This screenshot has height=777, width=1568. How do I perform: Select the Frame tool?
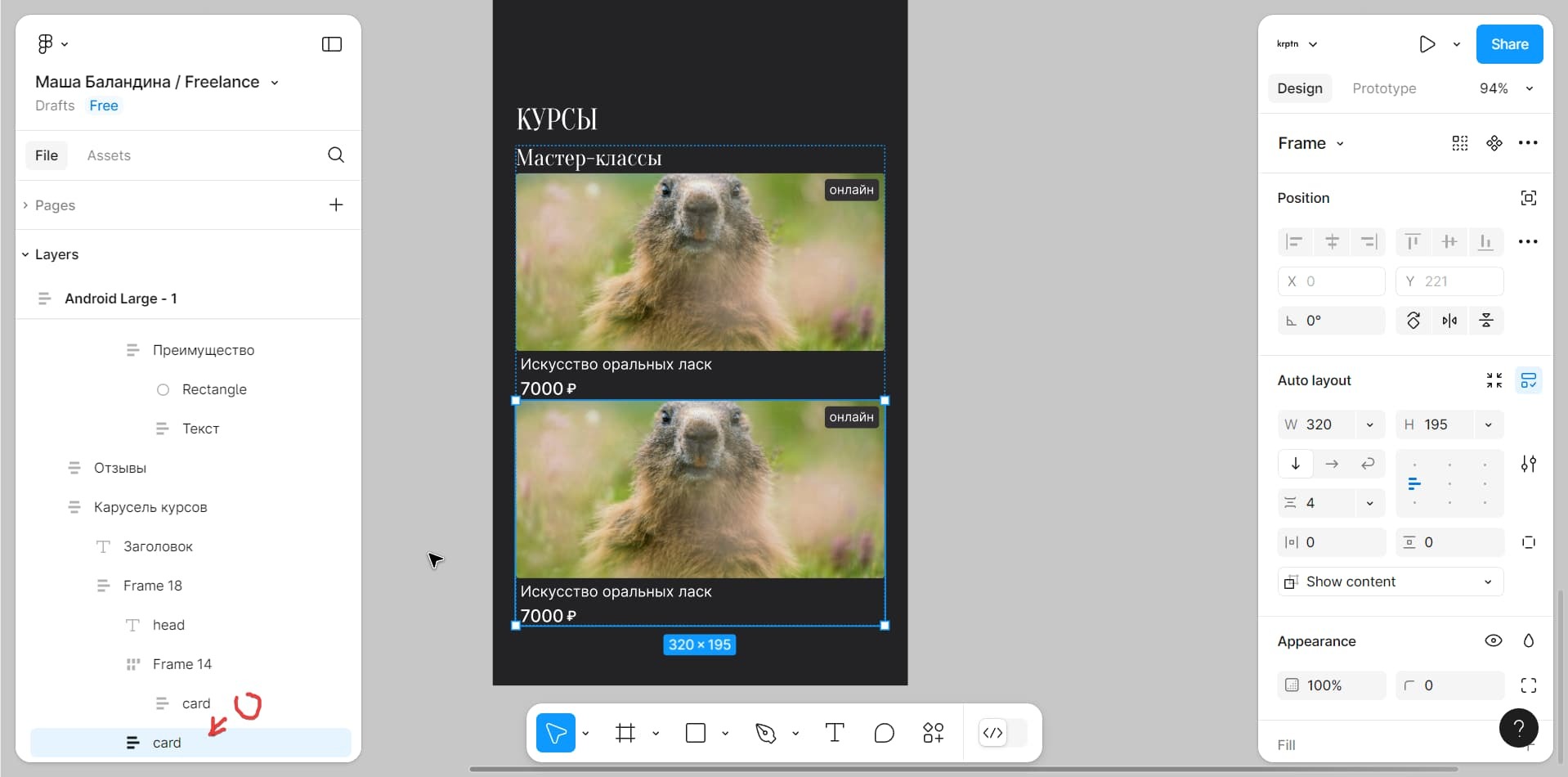click(x=625, y=733)
